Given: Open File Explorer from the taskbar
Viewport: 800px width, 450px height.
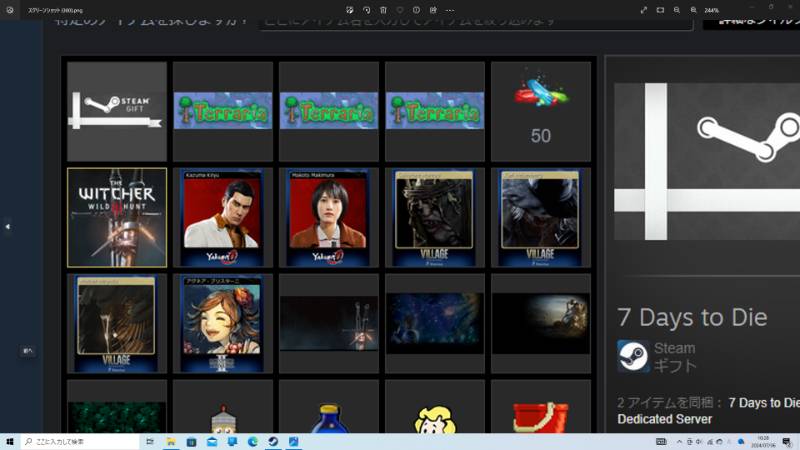Looking at the screenshot, I should tap(171, 441).
